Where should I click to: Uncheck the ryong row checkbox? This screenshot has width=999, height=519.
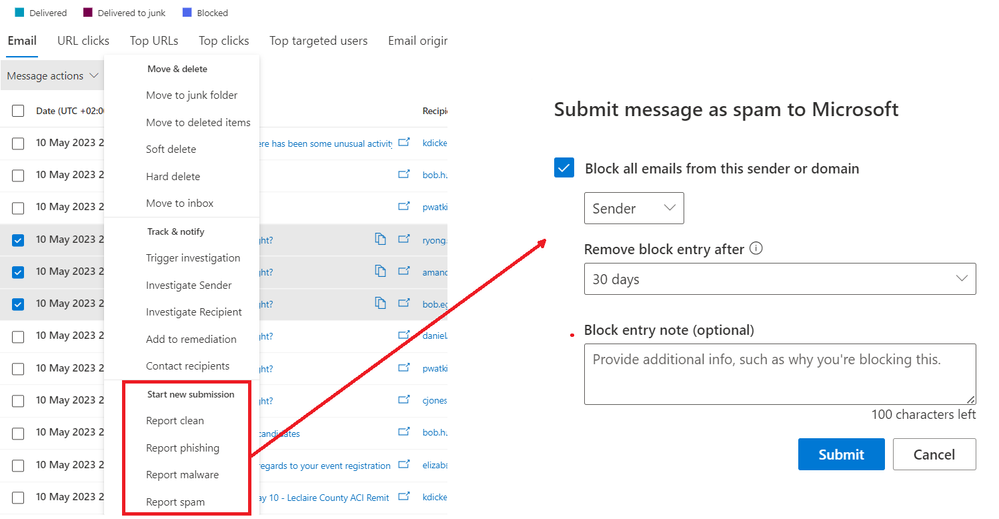click(x=18, y=240)
